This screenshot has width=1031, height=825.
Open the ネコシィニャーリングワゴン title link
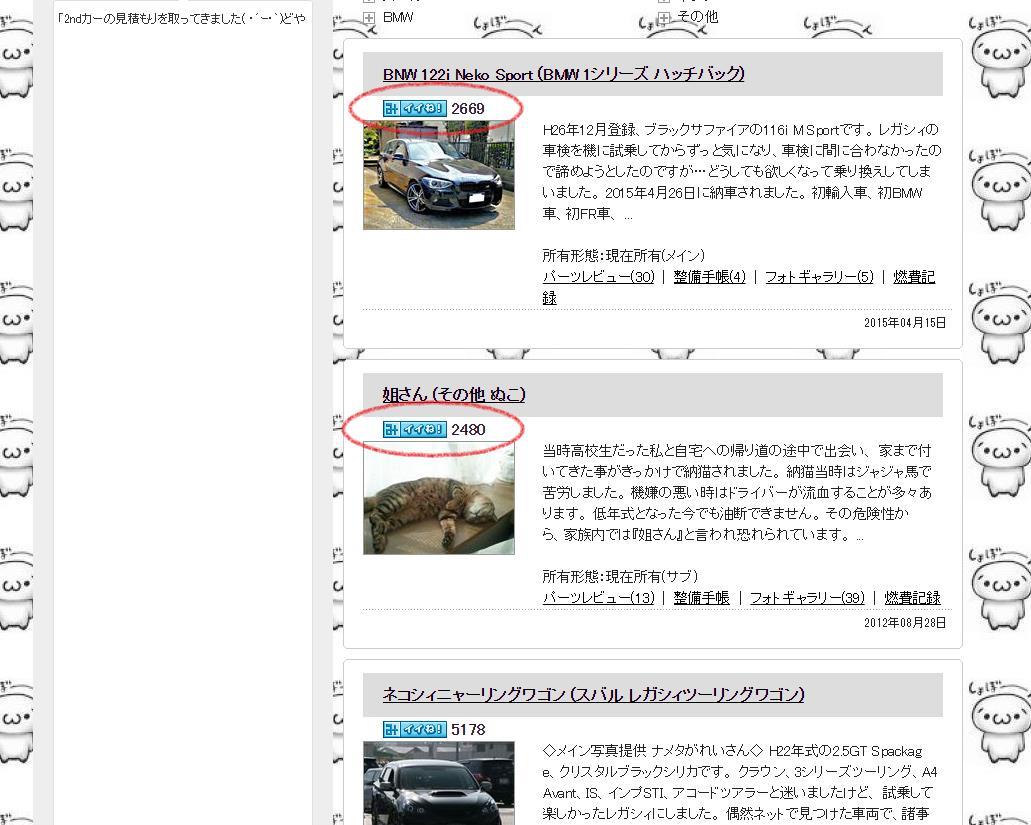(x=594, y=695)
